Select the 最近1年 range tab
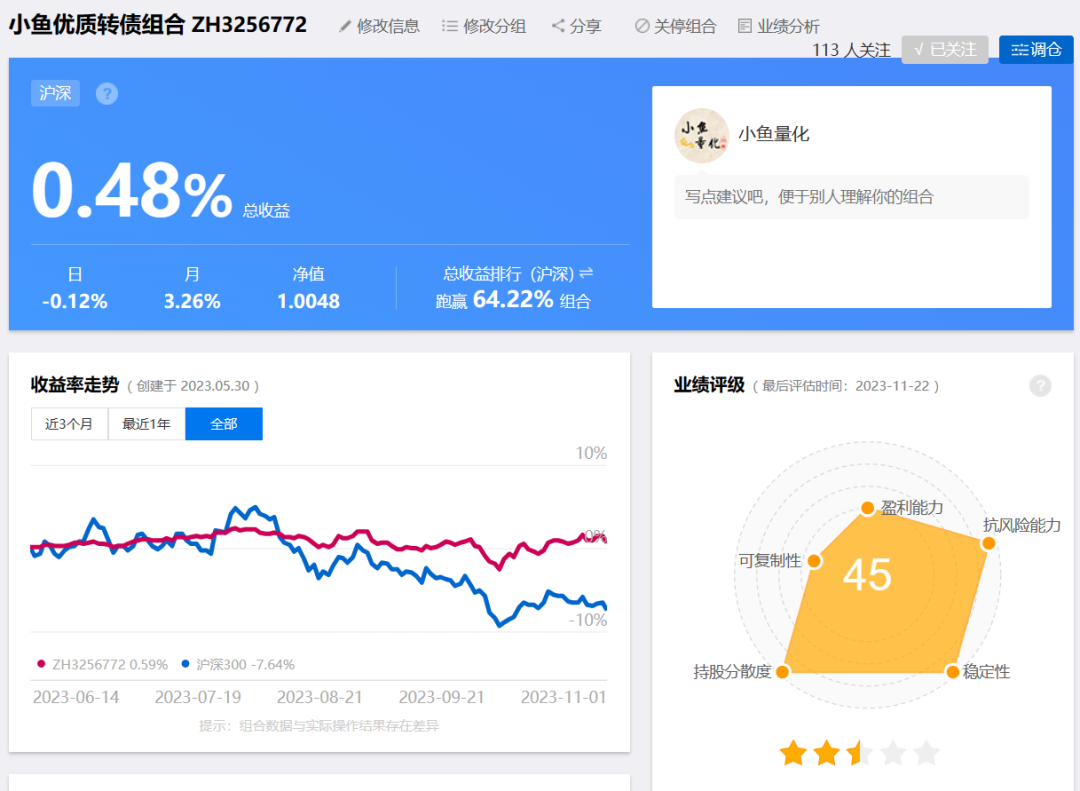This screenshot has height=791, width=1080. tap(146, 424)
